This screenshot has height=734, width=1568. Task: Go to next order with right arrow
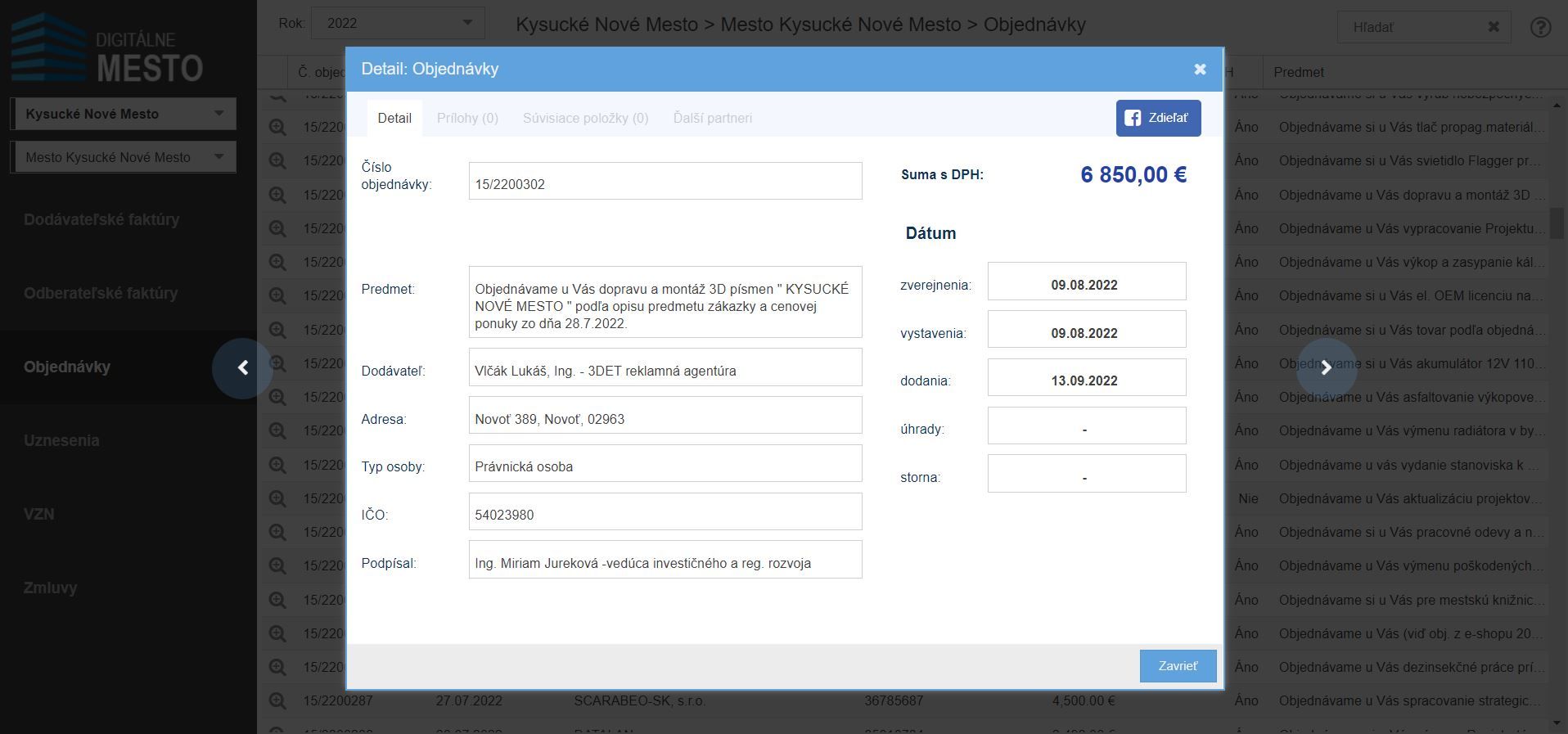[x=1327, y=368]
